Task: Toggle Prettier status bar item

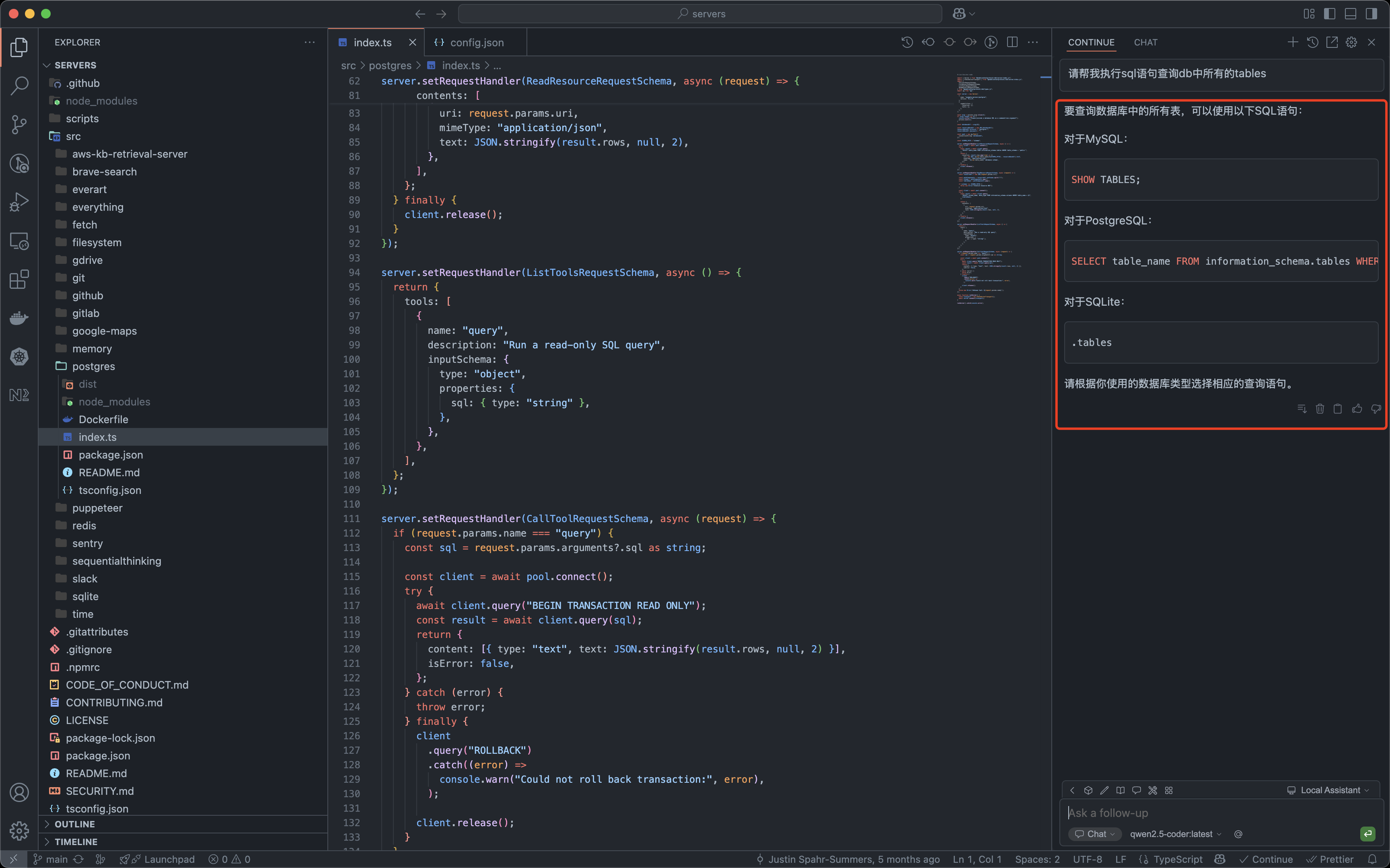Action: click(1330, 859)
